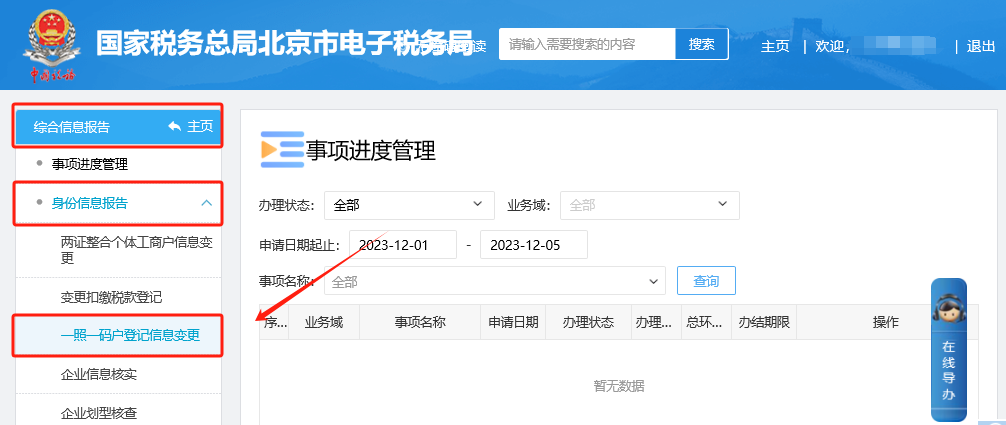Click the 国家税务总局北京市电子税务局 title

[x=285, y=43]
